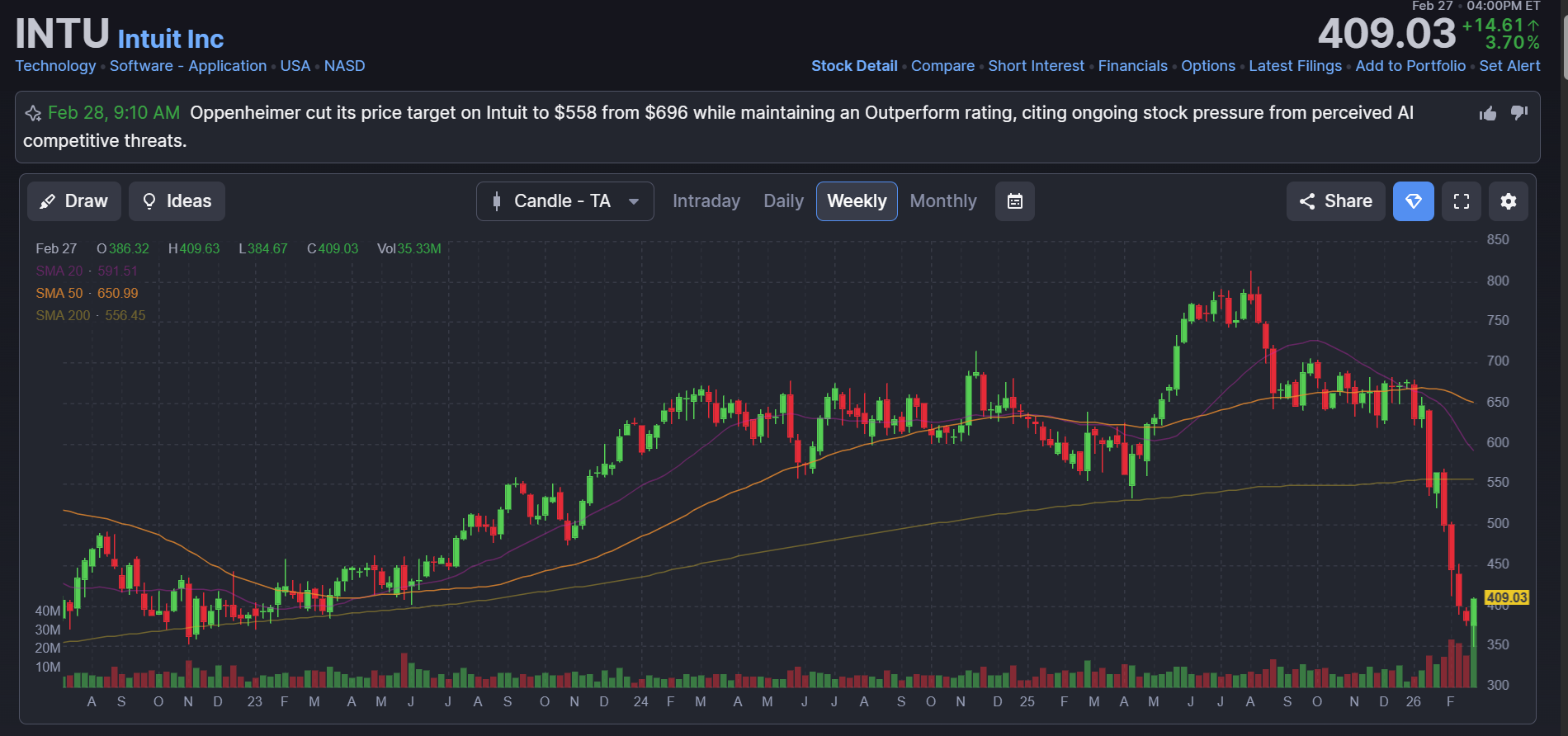The image size is (1568, 736).
Task: Click the thumbs up icon on the news
Action: coord(1488,113)
